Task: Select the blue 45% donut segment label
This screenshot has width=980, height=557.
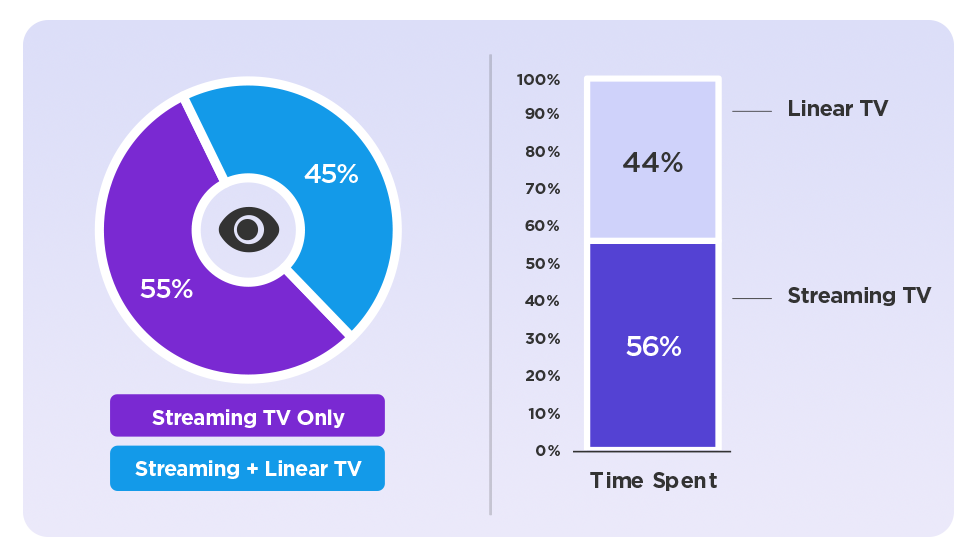Action: tap(331, 174)
